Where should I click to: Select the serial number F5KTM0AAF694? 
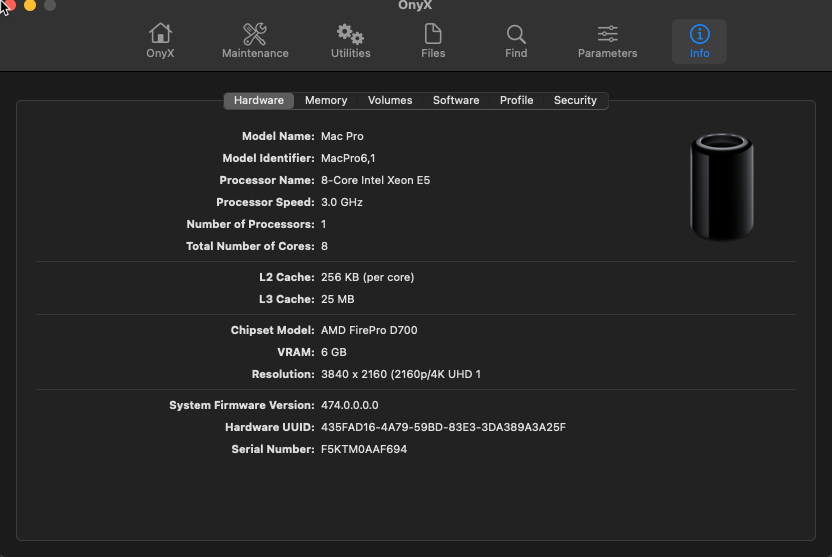tap(364, 449)
